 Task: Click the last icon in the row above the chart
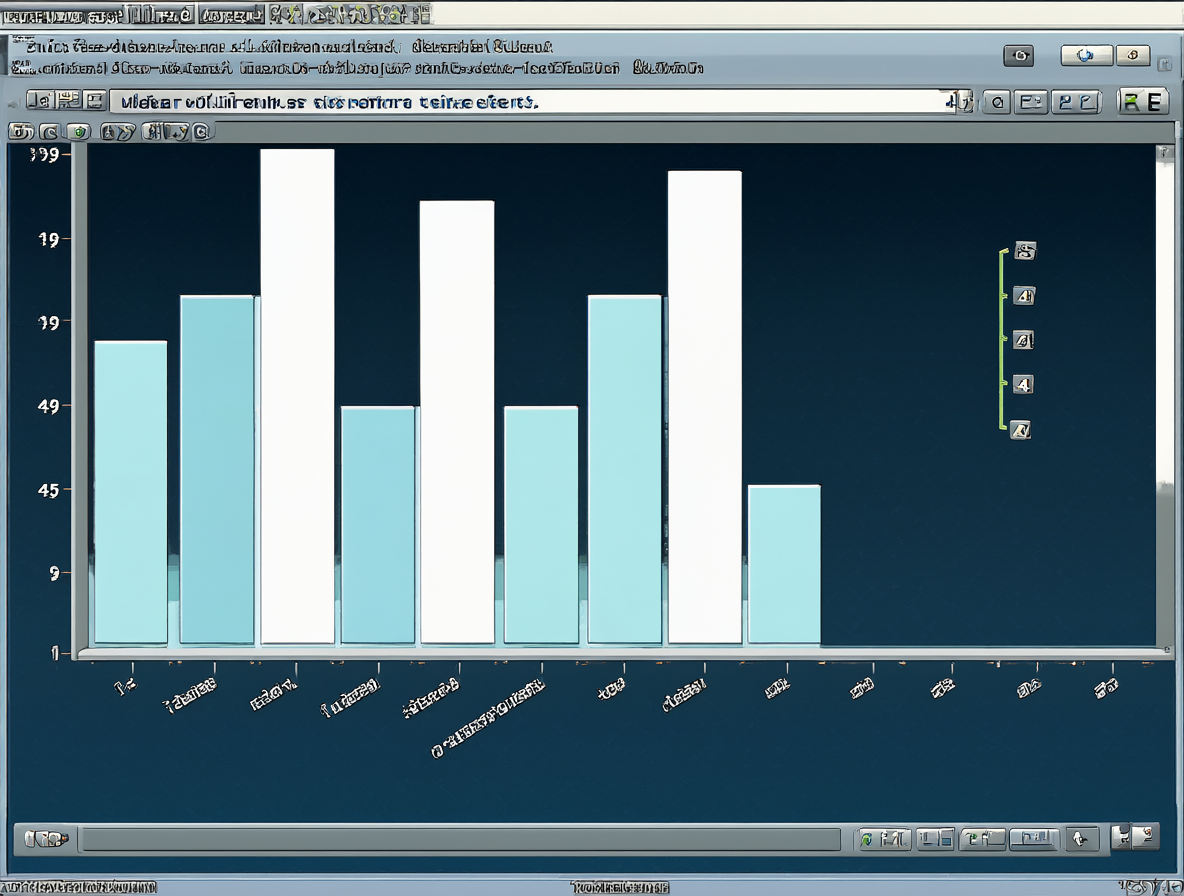[x=202, y=132]
